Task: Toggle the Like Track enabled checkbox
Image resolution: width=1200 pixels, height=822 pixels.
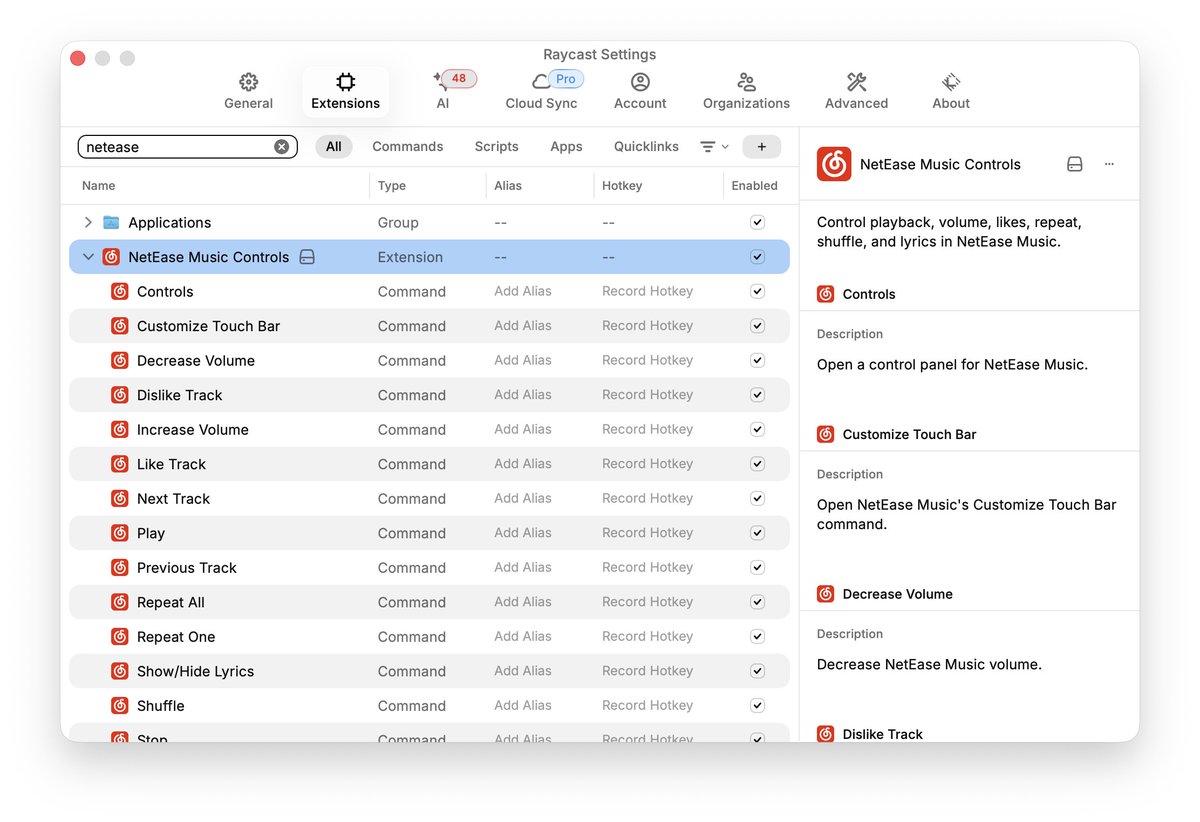Action: (757, 464)
